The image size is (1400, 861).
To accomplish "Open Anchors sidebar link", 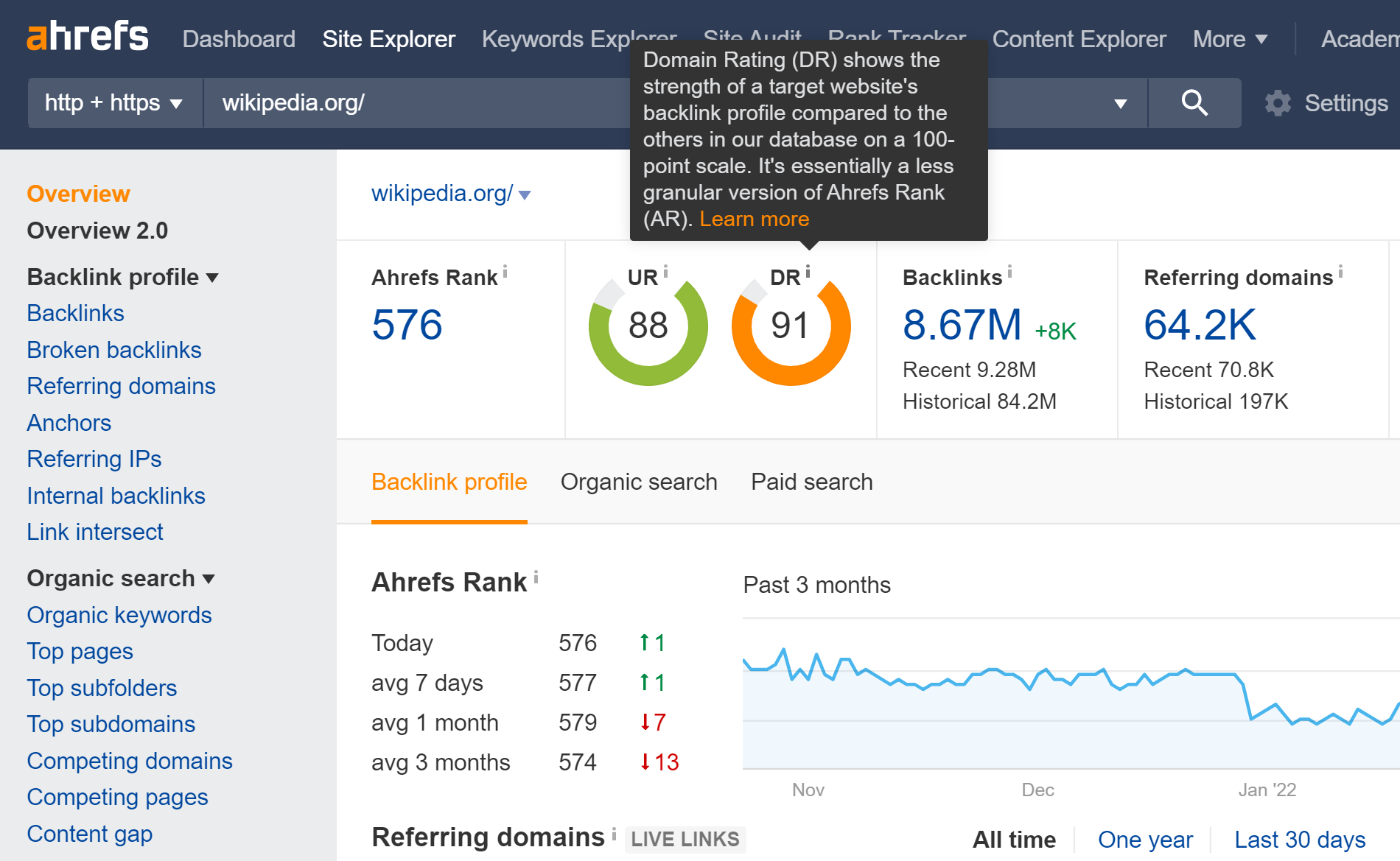I will coord(69,423).
